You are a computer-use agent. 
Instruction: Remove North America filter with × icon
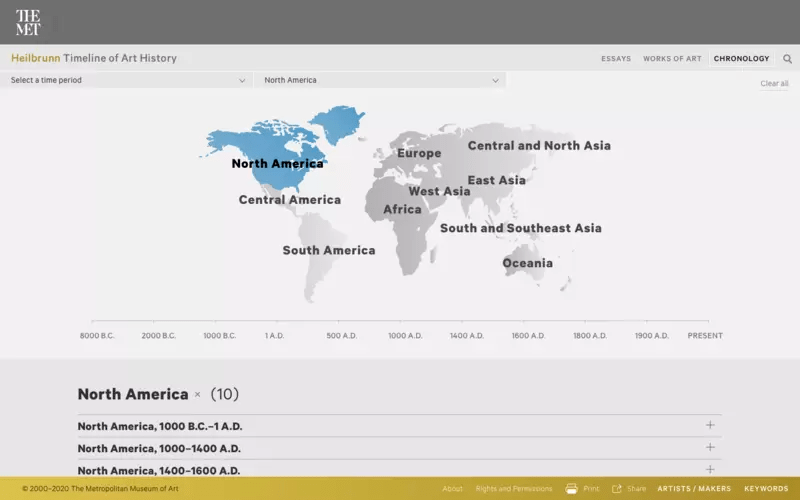click(197, 395)
